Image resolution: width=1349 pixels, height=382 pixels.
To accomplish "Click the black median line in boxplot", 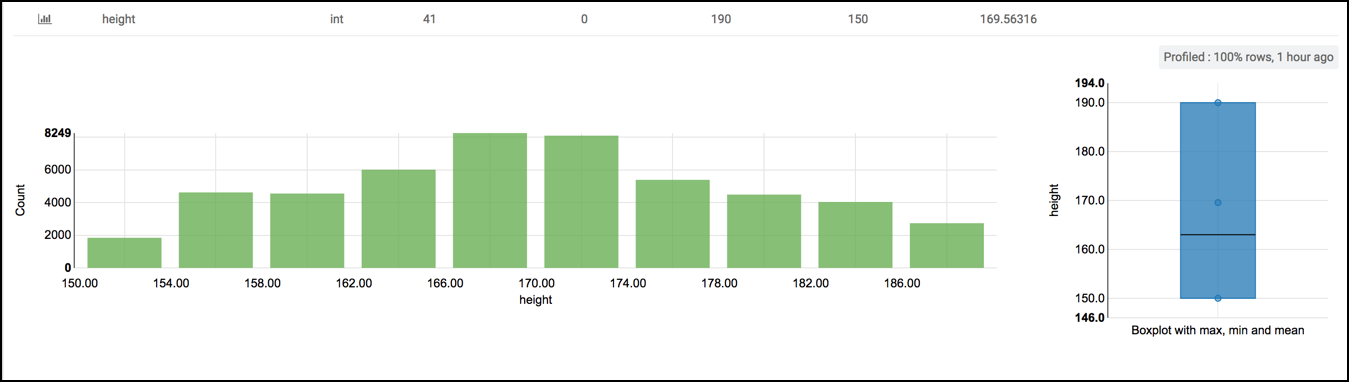I will pyautogui.click(x=1217, y=235).
